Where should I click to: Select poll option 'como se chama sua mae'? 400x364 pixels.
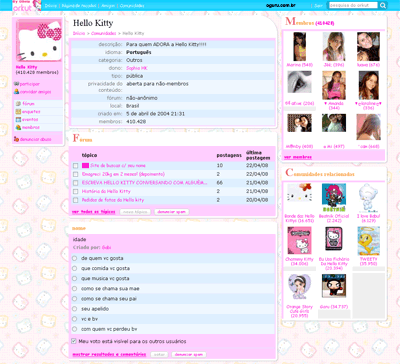tap(75, 289)
